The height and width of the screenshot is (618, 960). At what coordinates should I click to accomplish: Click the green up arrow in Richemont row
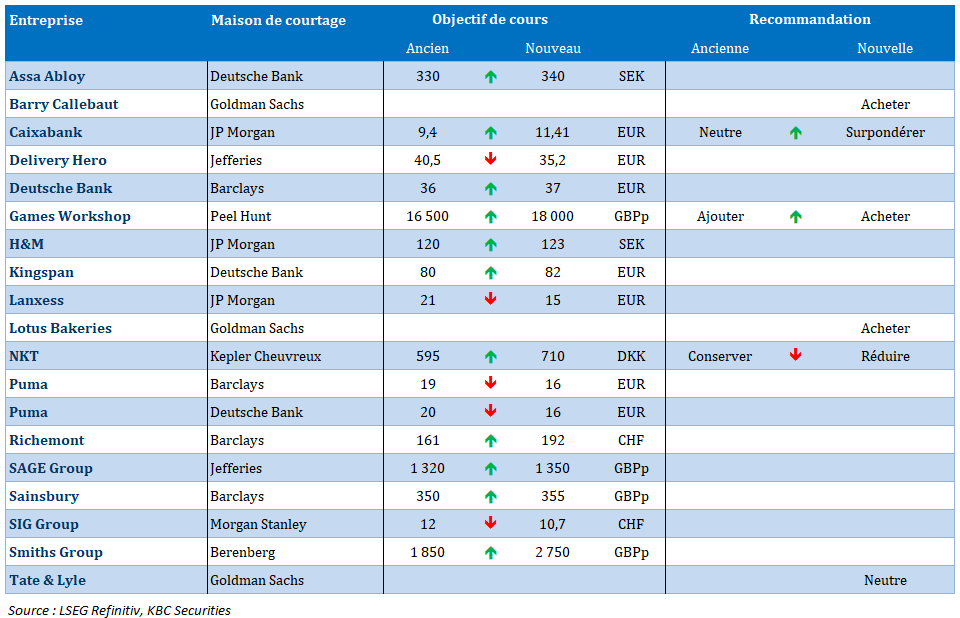click(490, 440)
